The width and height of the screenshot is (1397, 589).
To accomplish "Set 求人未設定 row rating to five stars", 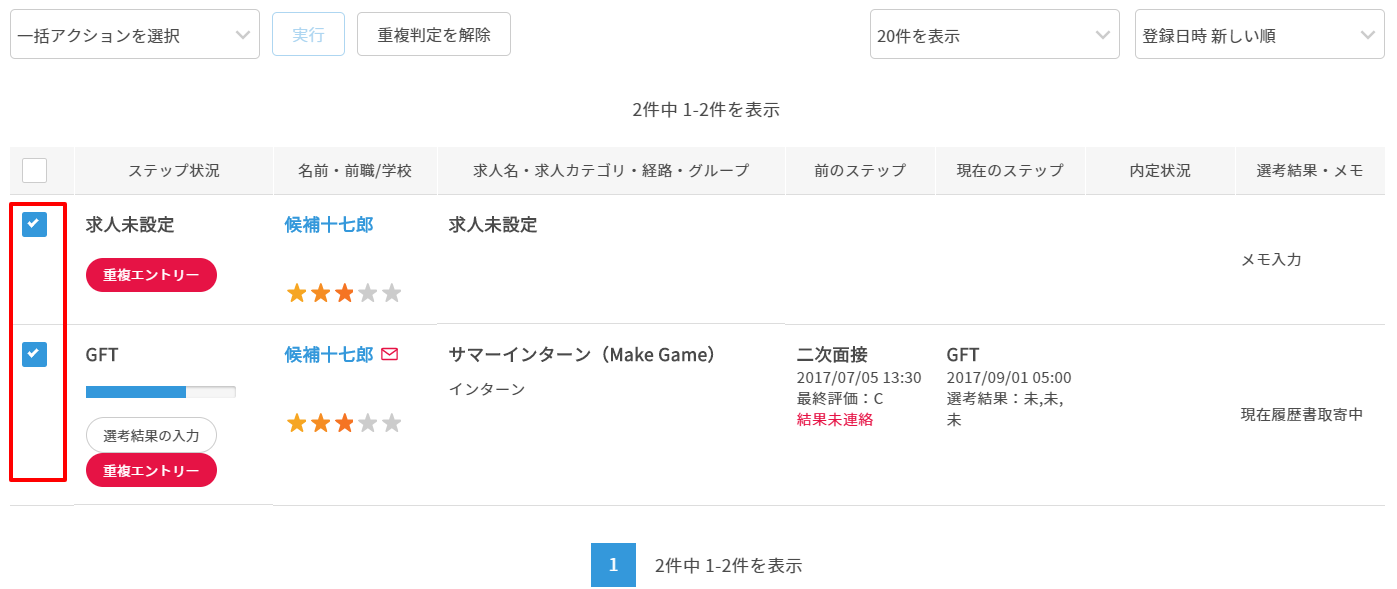I will point(392,293).
